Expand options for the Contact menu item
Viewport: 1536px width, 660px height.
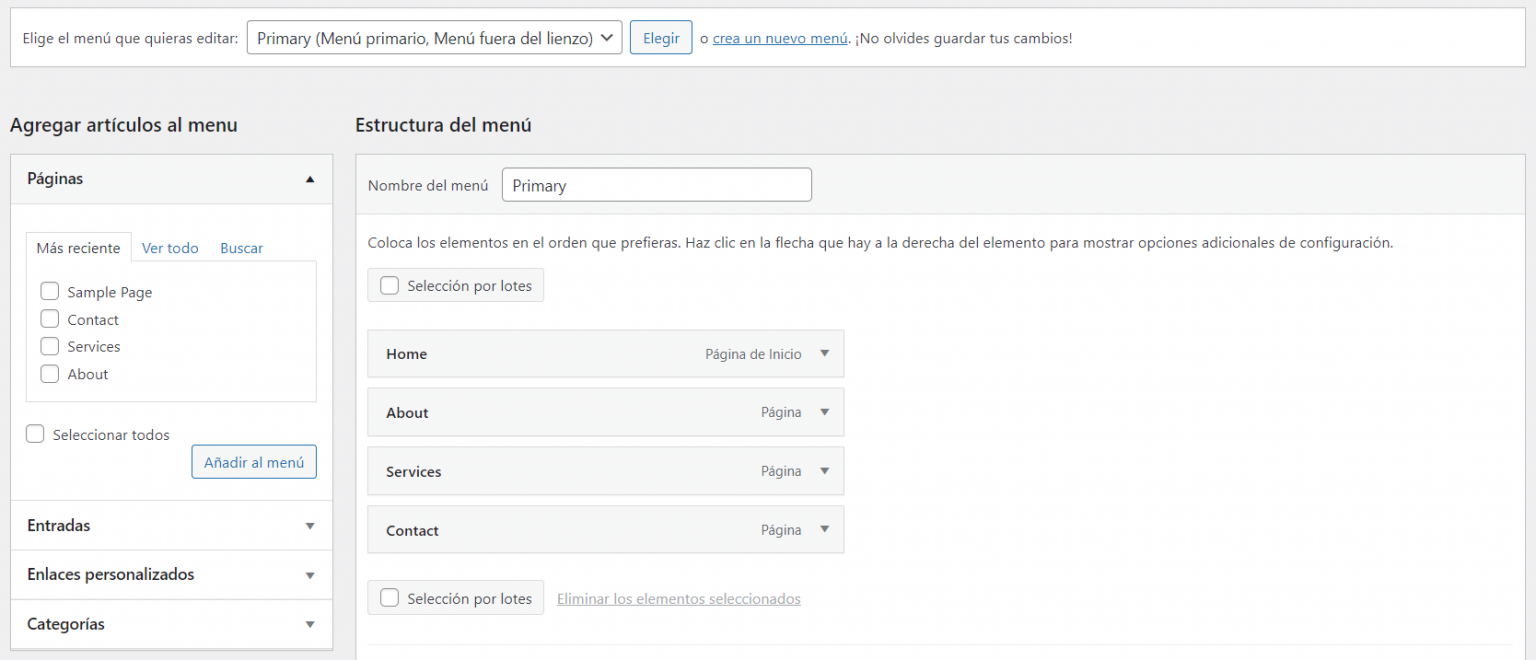tap(824, 529)
